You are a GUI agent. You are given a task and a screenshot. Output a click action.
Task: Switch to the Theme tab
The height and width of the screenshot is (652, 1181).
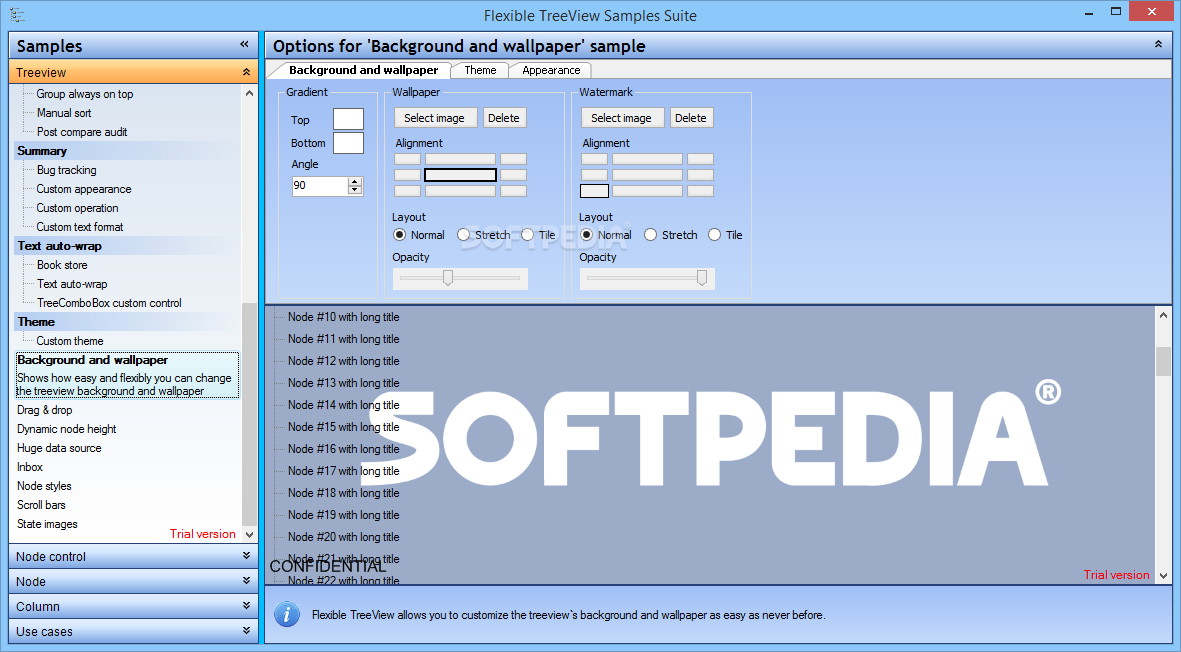[480, 70]
